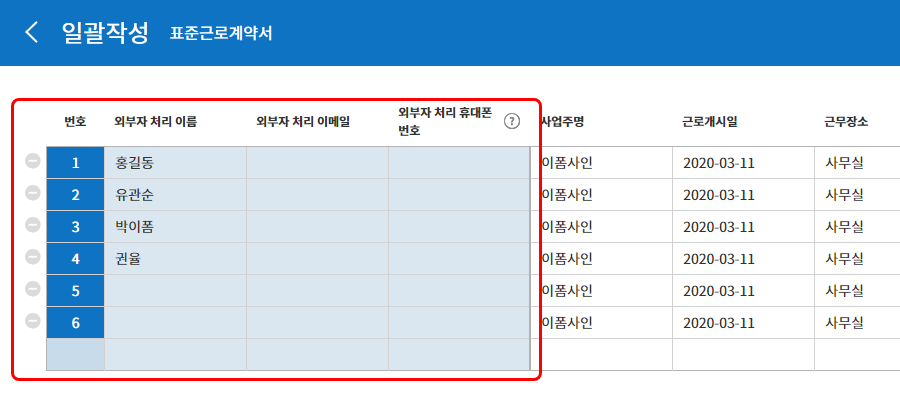The image size is (900, 396).
Task: Remove row 1 with minus icon
Action: pos(33,162)
